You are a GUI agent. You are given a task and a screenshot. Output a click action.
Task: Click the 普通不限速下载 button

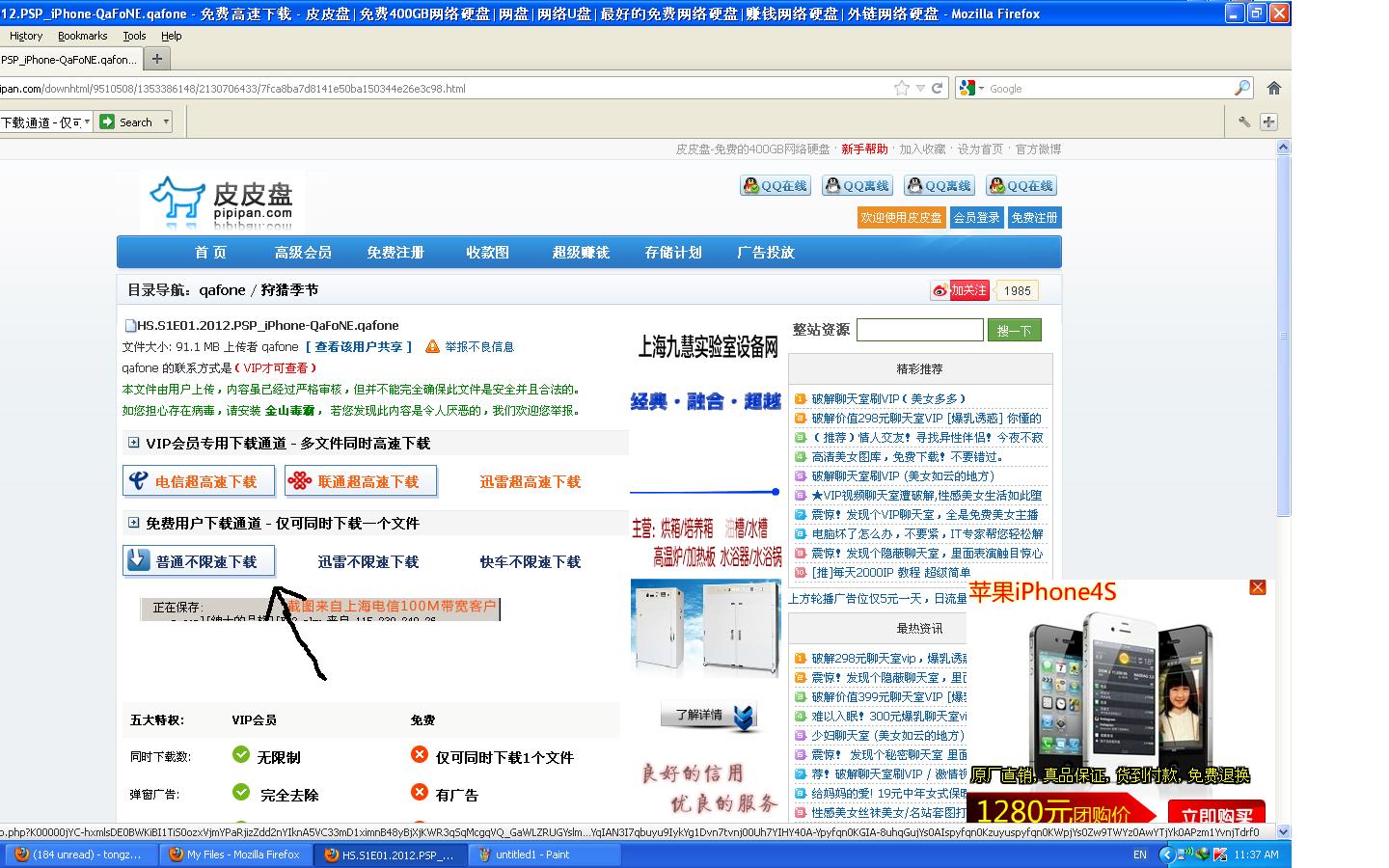click(x=199, y=561)
